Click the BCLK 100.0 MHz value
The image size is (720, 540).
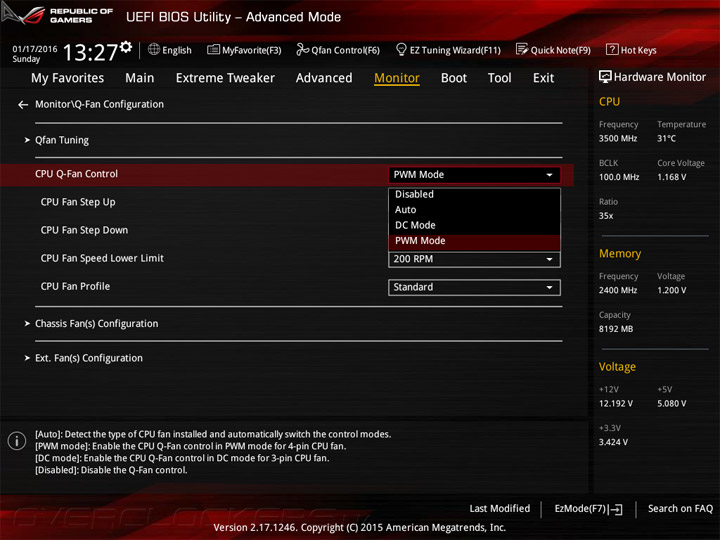coord(619,177)
